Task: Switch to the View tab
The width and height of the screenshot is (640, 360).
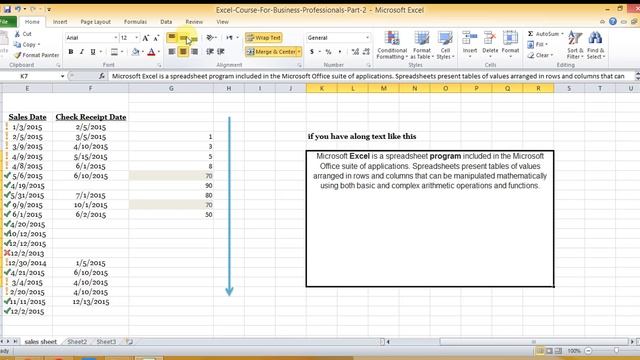Action: 222,22
